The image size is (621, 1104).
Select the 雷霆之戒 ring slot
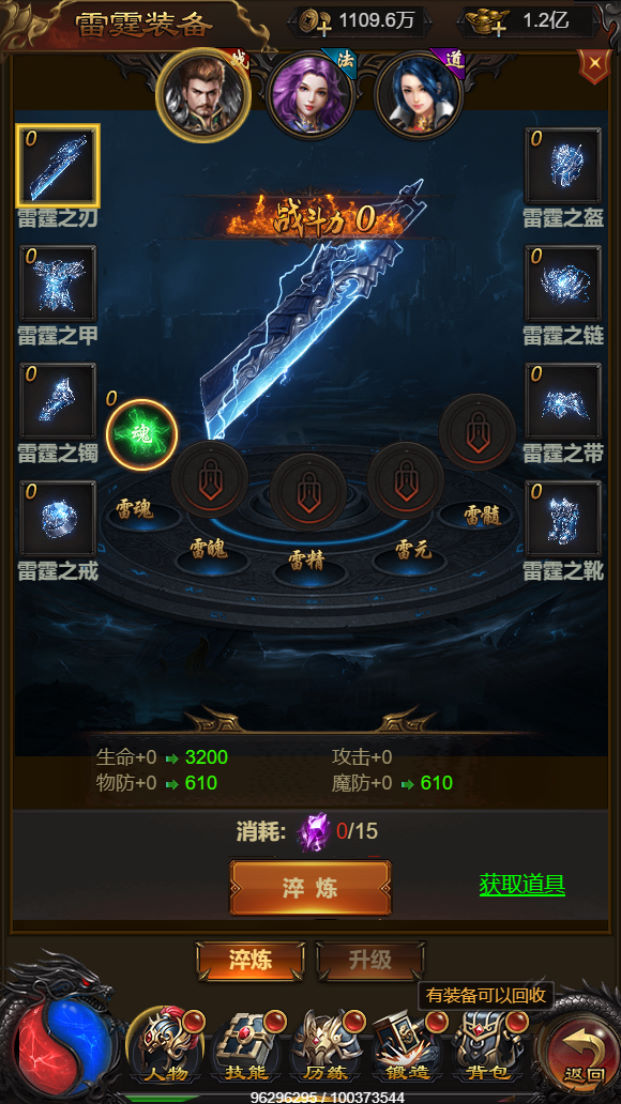pyautogui.click(x=58, y=518)
